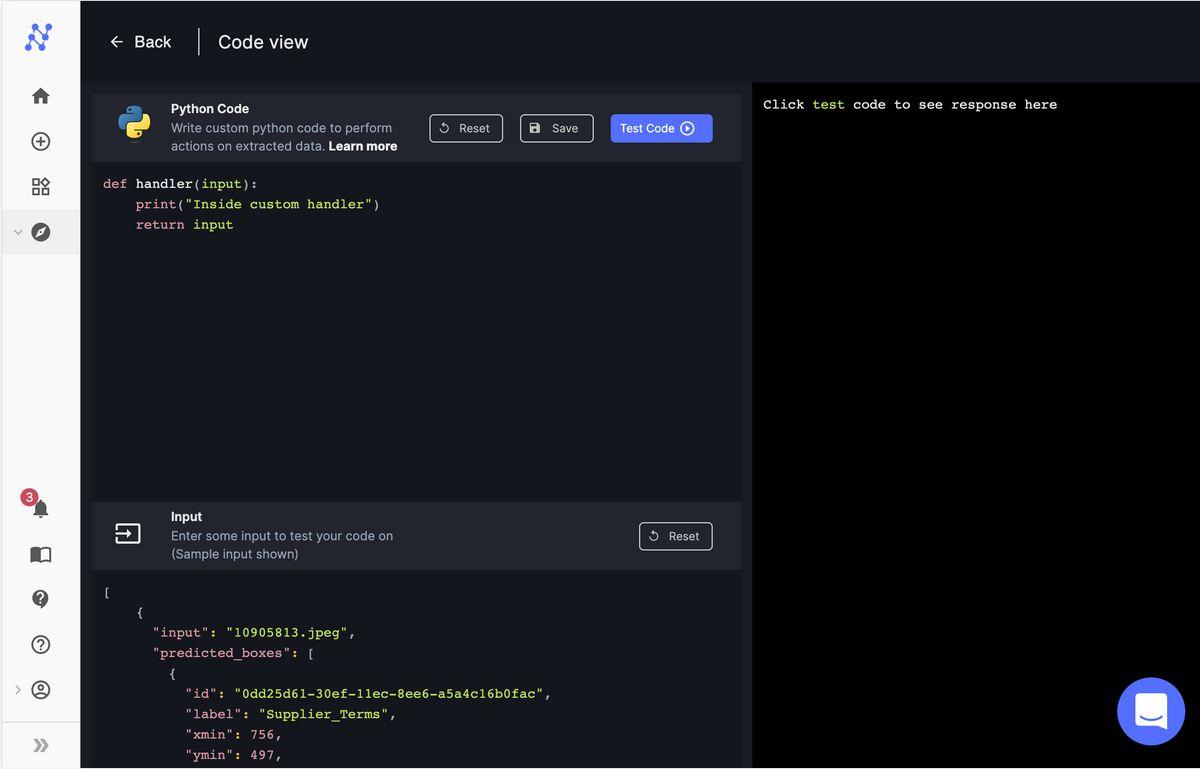
Task: Go Back using the arrow link
Action: (x=140, y=42)
